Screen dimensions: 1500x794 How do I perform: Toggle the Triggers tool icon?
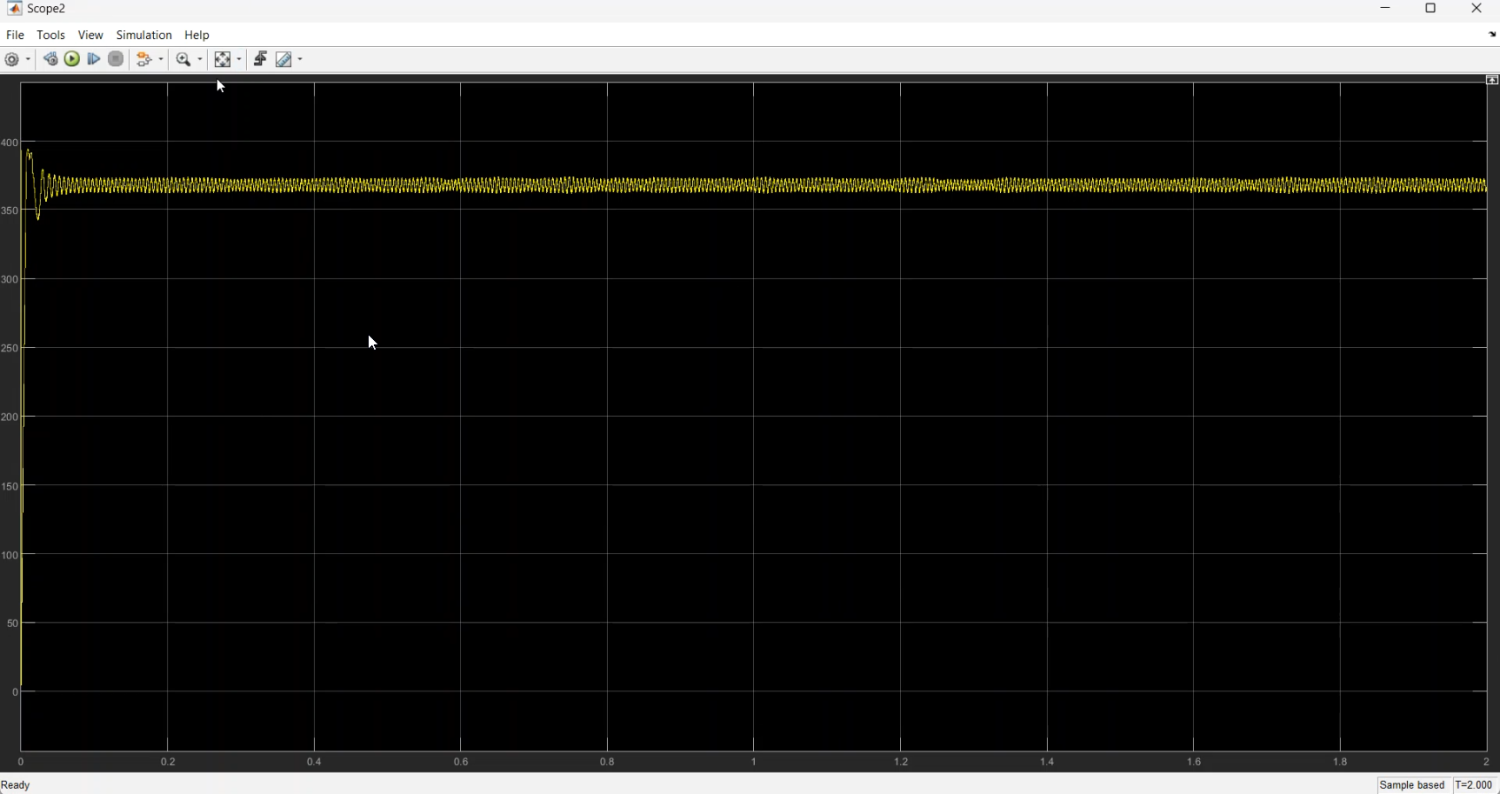click(260, 60)
